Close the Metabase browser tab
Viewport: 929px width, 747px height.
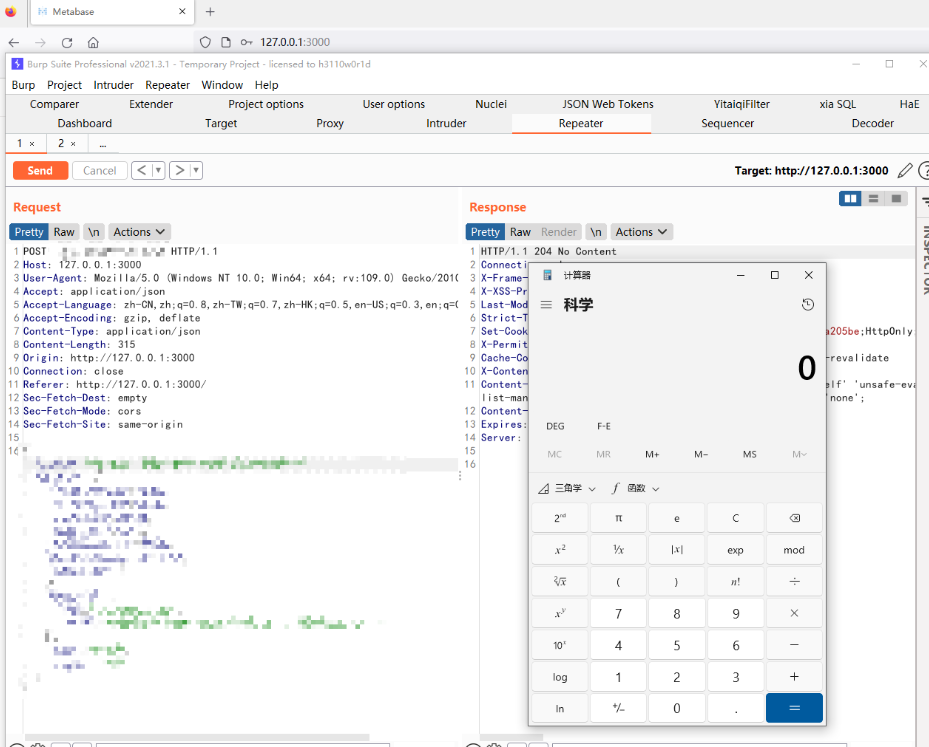182,11
